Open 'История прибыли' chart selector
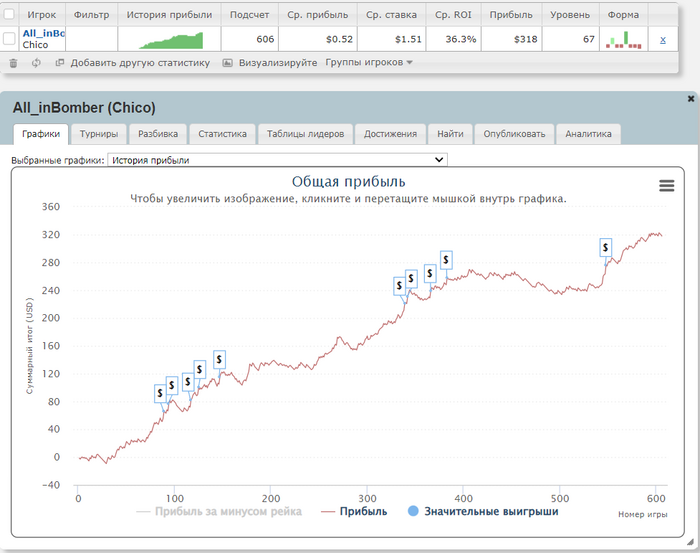The image size is (700, 553). 277,160
